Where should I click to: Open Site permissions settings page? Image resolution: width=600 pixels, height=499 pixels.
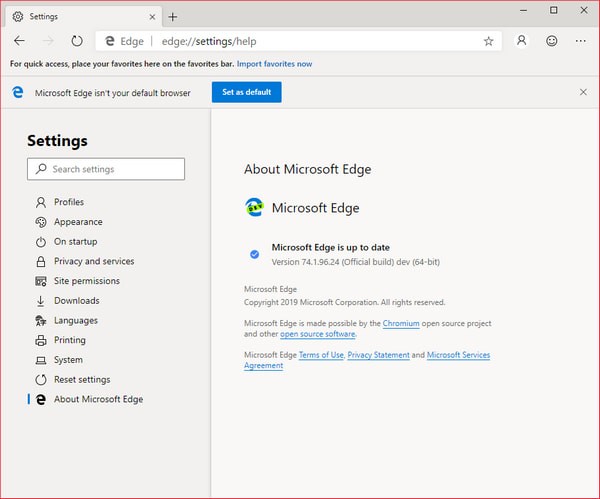(x=86, y=281)
